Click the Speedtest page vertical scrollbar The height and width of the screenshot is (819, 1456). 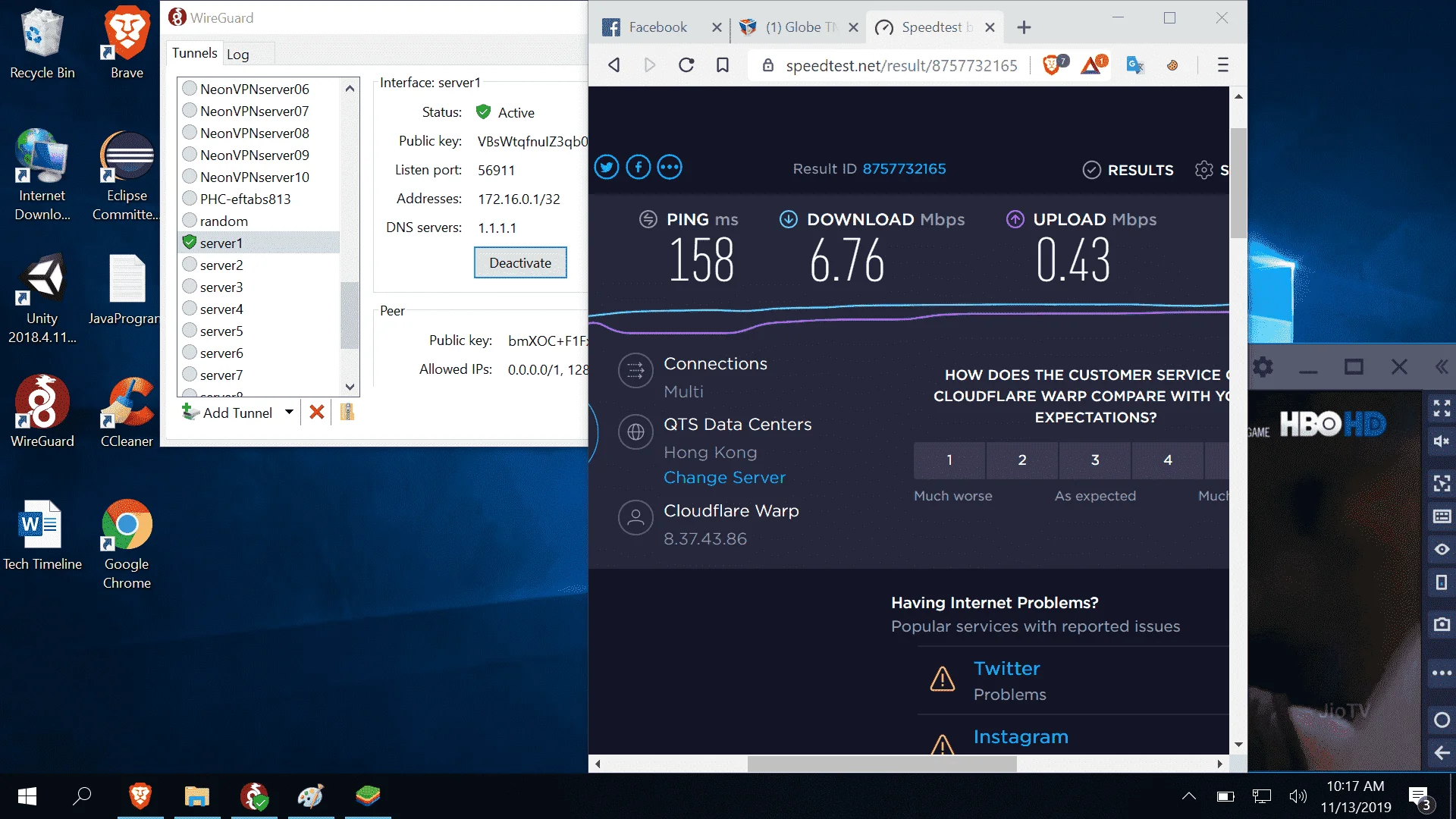(1238, 182)
